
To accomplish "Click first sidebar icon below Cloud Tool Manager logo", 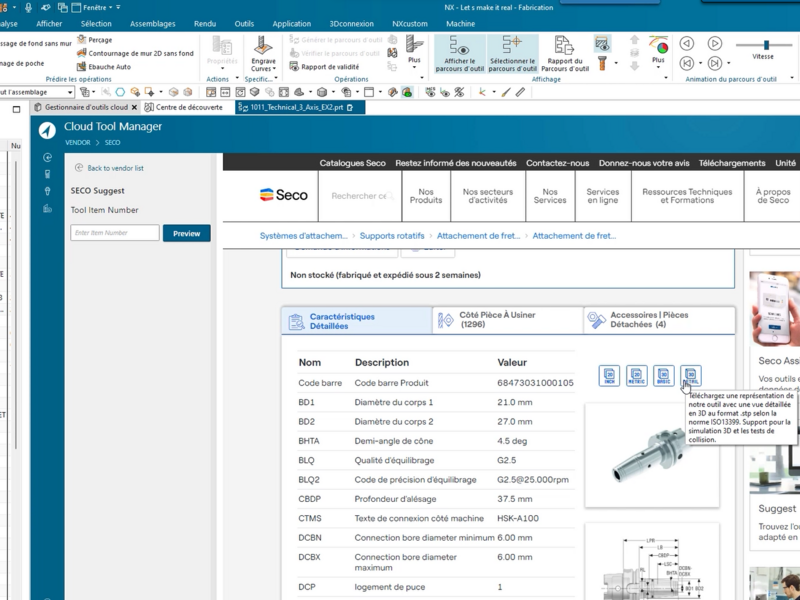I will click(x=47, y=158).
